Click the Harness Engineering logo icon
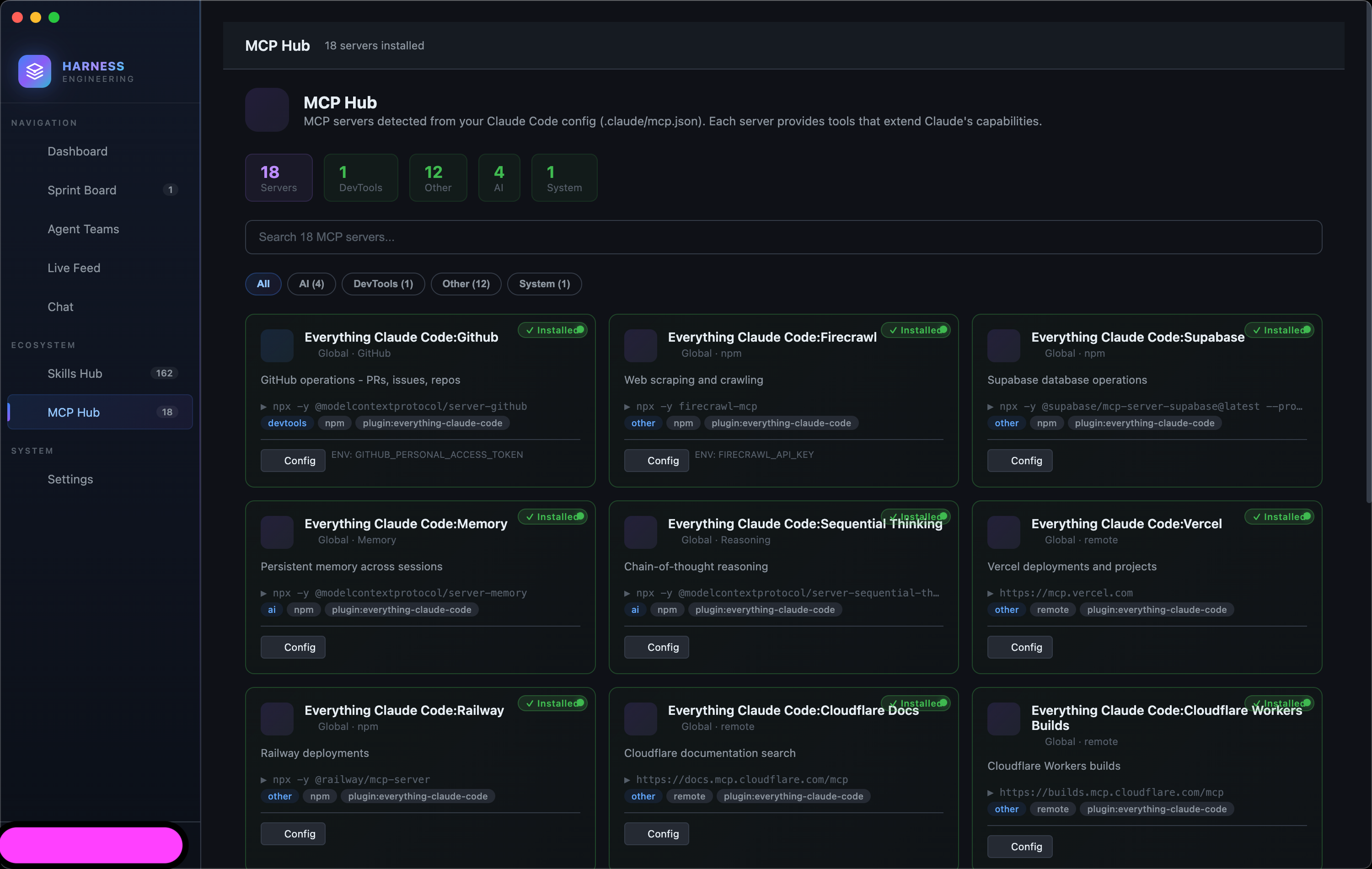The width and height of the screenshot is (1372, 869). click(x=34, y=71)
